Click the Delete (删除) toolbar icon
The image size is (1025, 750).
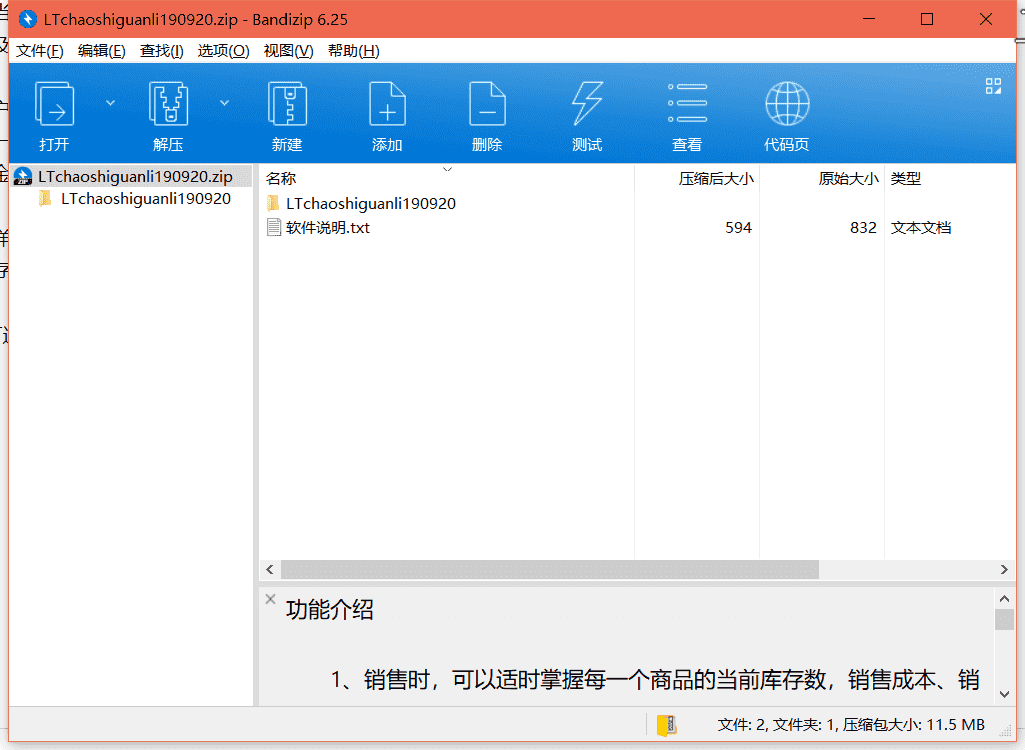pyautogui.click(x=487, y=103)
